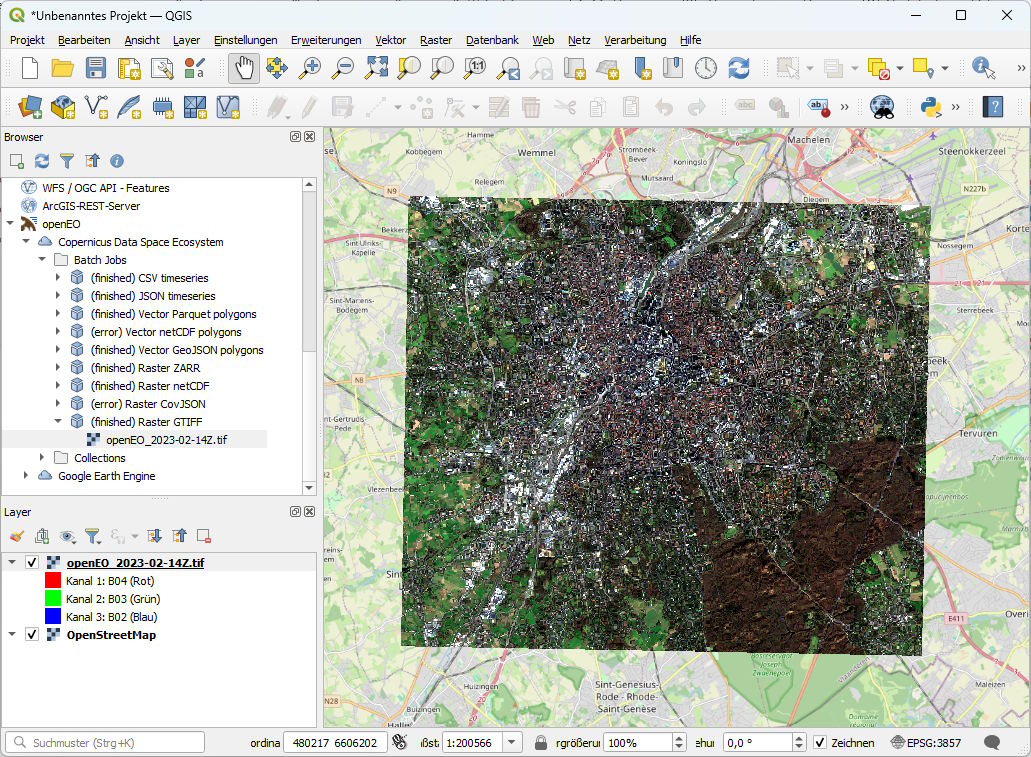
Task: Click the Data Source Manager icon
Action: [29, 104]
